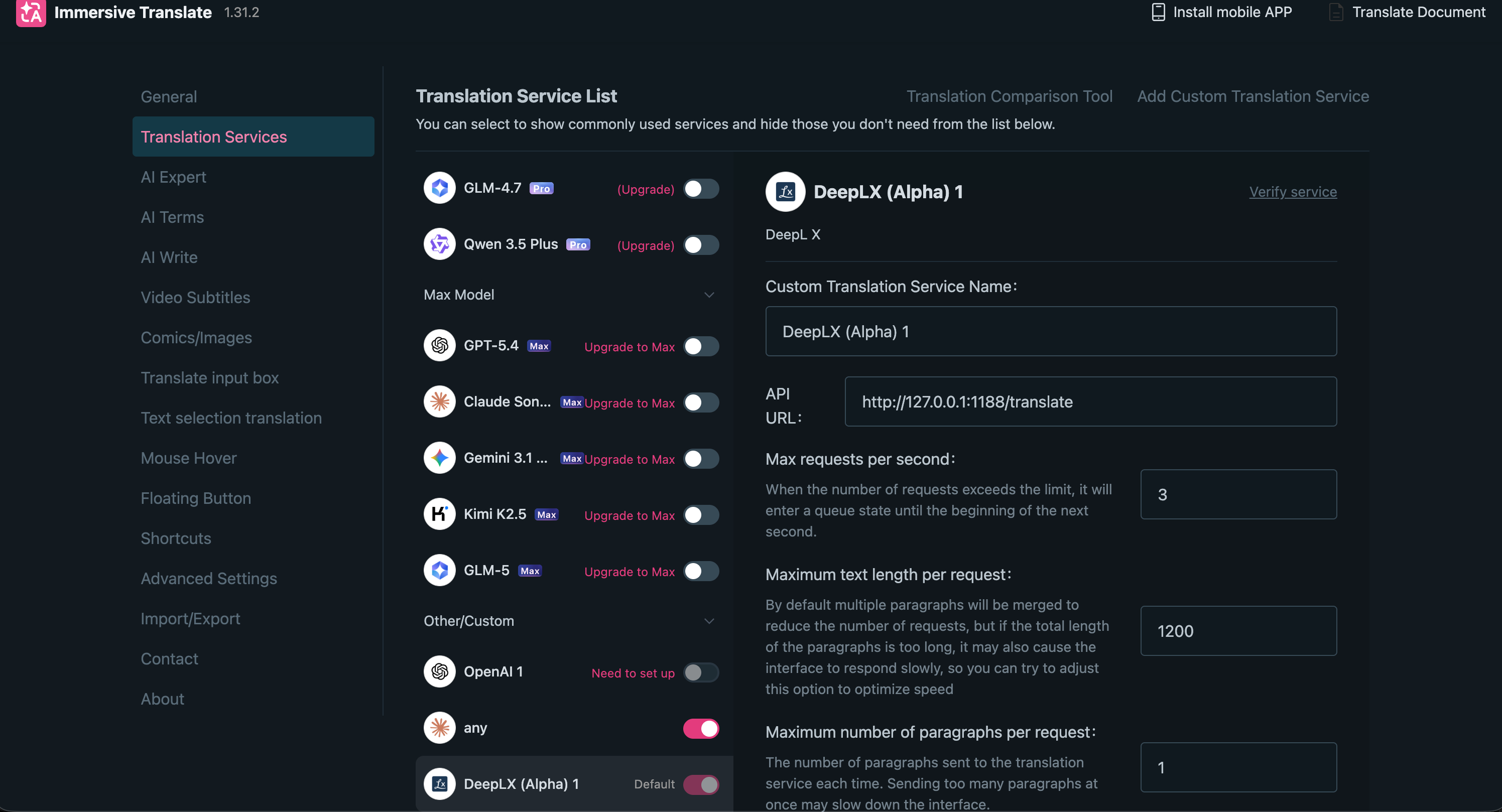Open the Translation Comparison Tool
The height and width of the screenshot is (812, 1502).
(1010, 97)
